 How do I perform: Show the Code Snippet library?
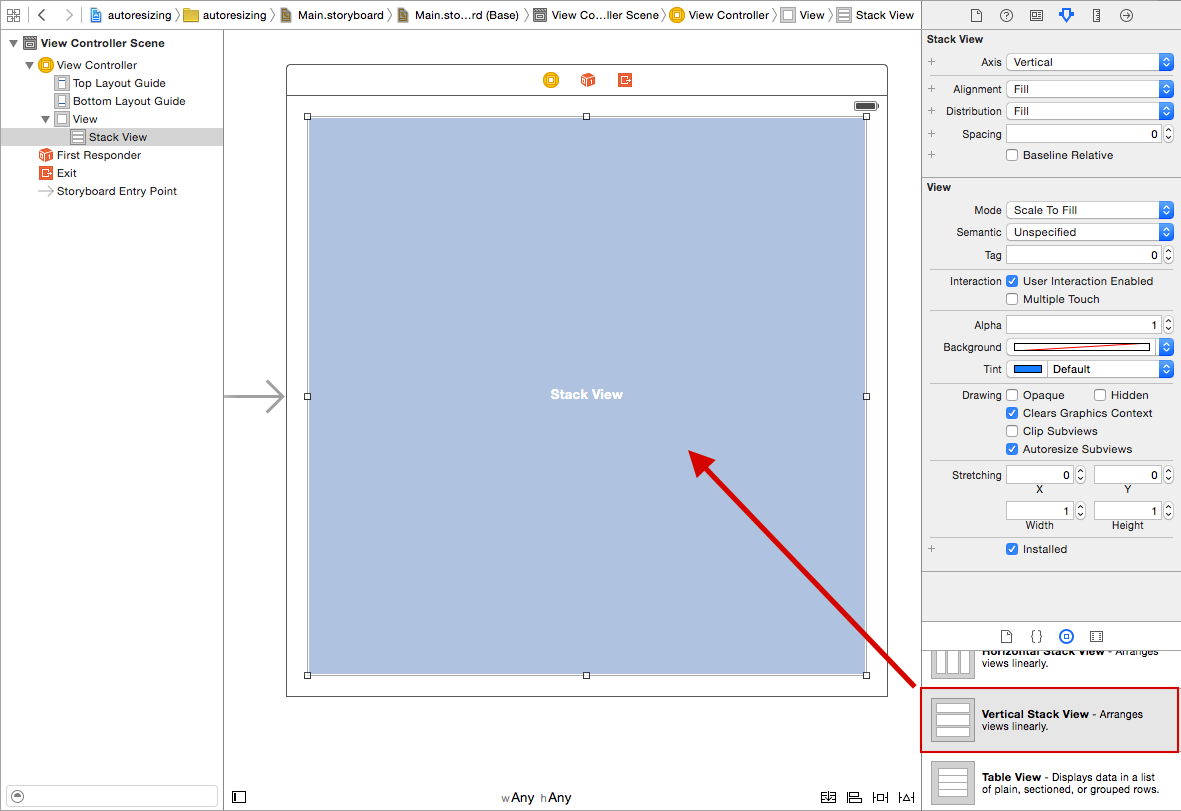[x=1036, y=636]
